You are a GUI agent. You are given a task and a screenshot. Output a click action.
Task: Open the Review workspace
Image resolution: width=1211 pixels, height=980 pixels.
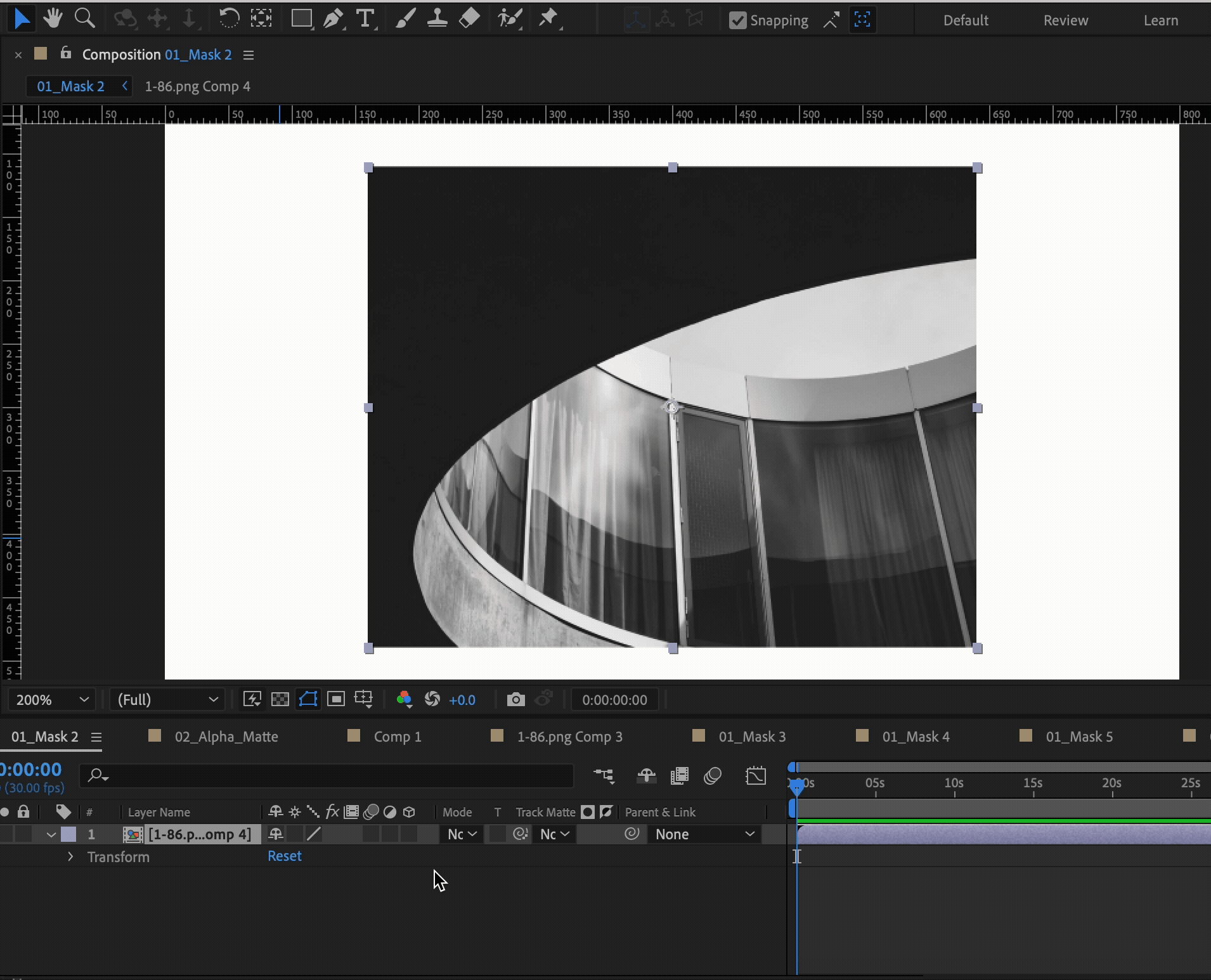(x=1065, y=20)
